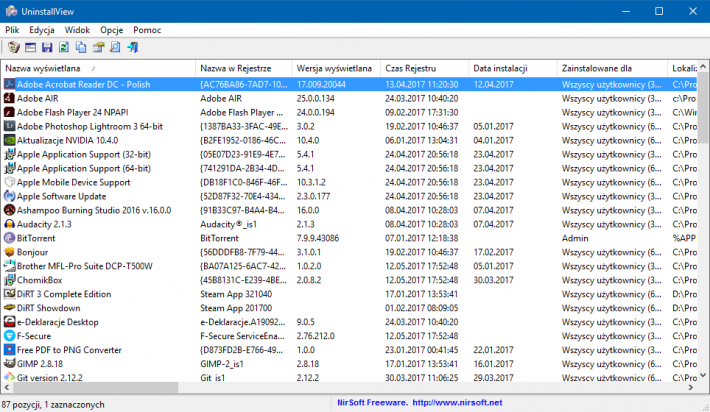710x412 pixels.
Task: Click the Brother MFL-Pro Suite icon
Action: [9, 266]
